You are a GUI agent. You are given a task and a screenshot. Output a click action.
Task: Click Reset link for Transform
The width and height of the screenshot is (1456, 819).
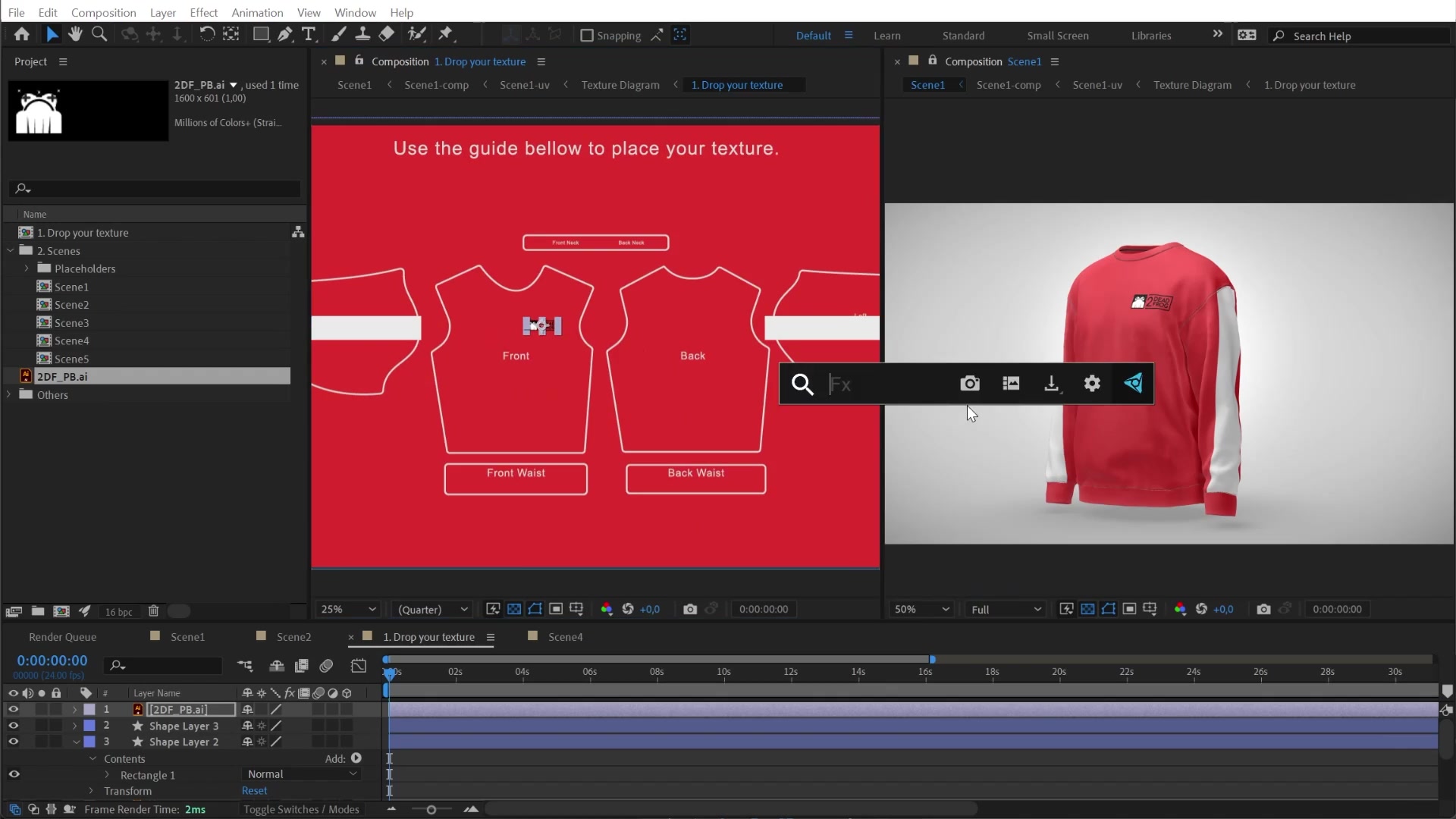point(254,790)
